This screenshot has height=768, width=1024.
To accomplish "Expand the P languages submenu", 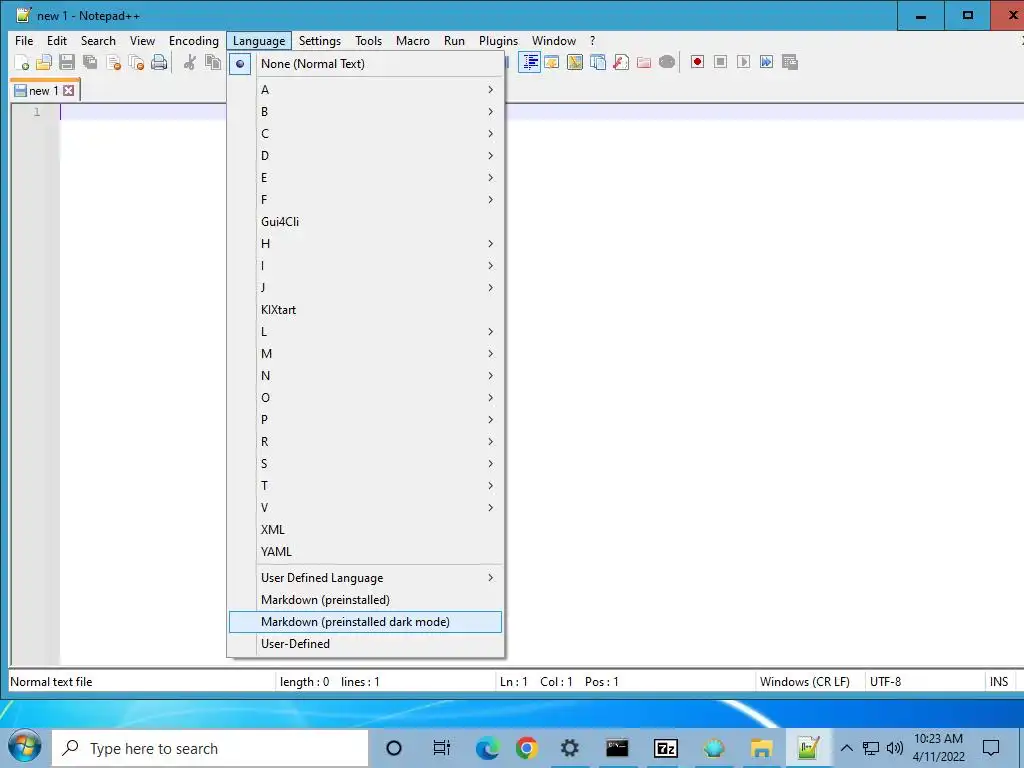I will coord(366,419).
